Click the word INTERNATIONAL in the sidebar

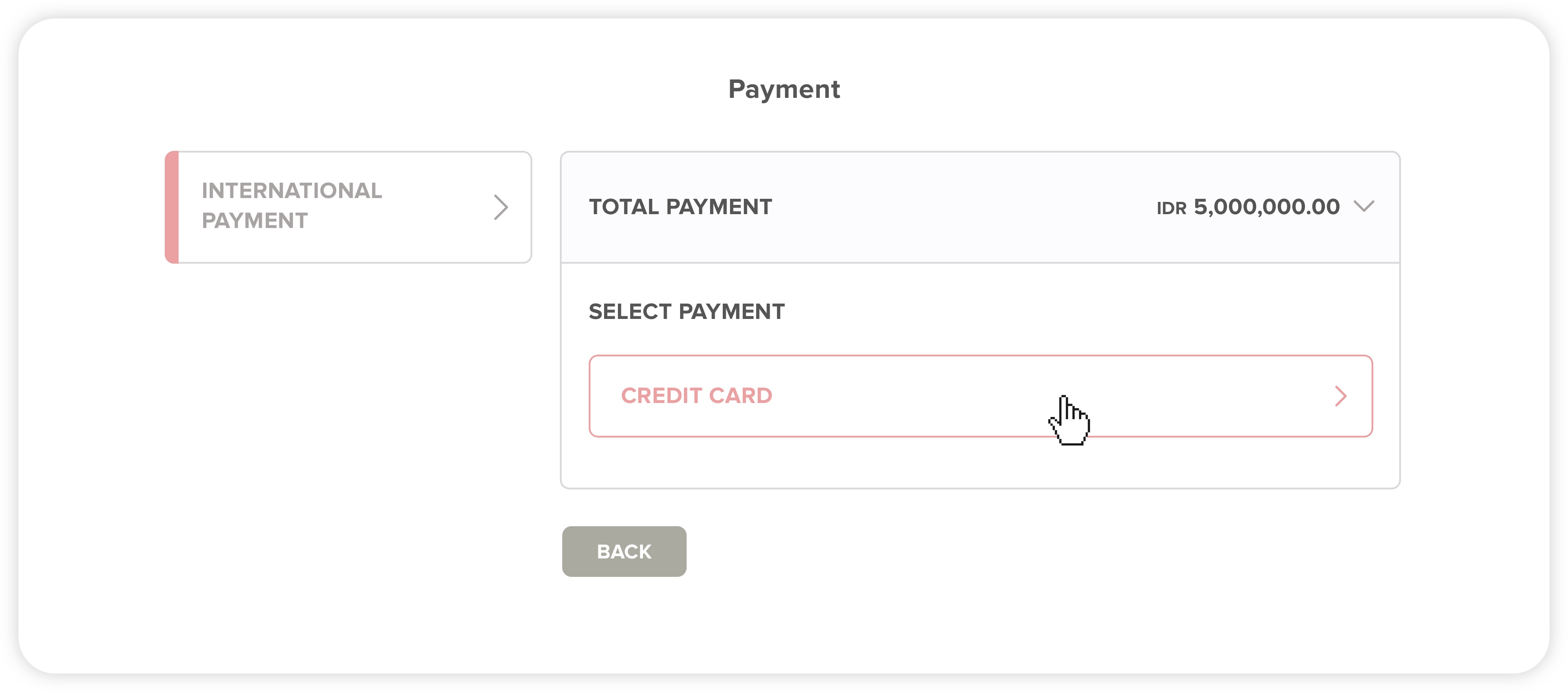[x=291, y=190]
